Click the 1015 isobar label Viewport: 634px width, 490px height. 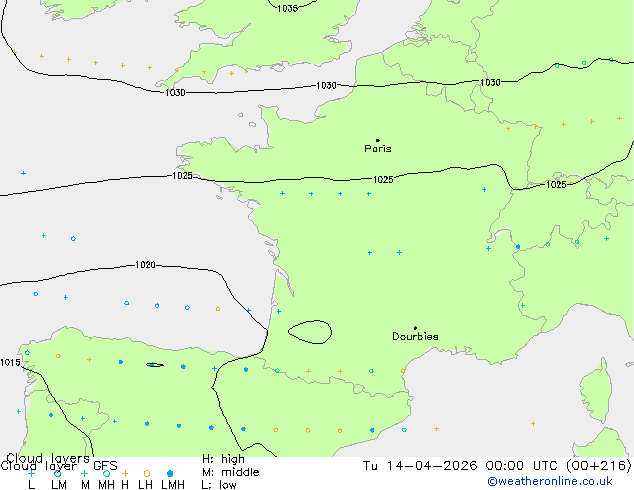pos(10,362)
